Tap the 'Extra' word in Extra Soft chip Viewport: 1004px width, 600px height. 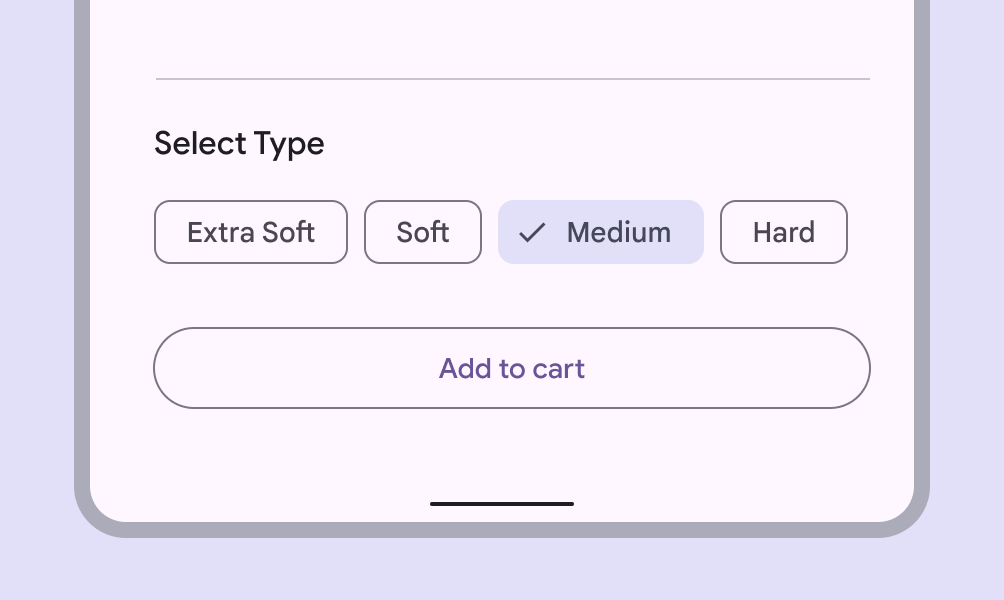coord(216,232)
